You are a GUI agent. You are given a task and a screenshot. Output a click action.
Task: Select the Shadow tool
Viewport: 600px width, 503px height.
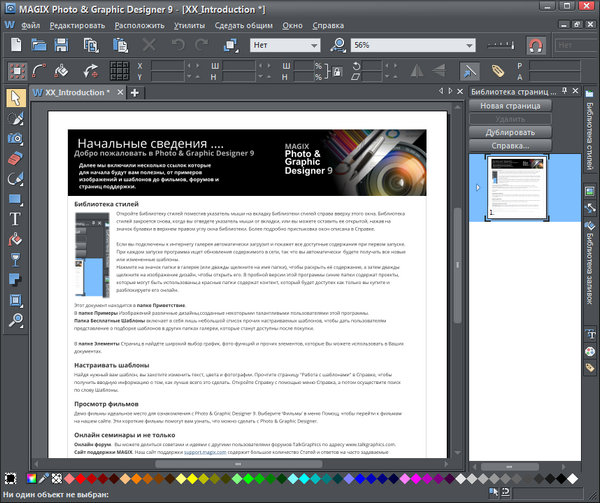15,279
